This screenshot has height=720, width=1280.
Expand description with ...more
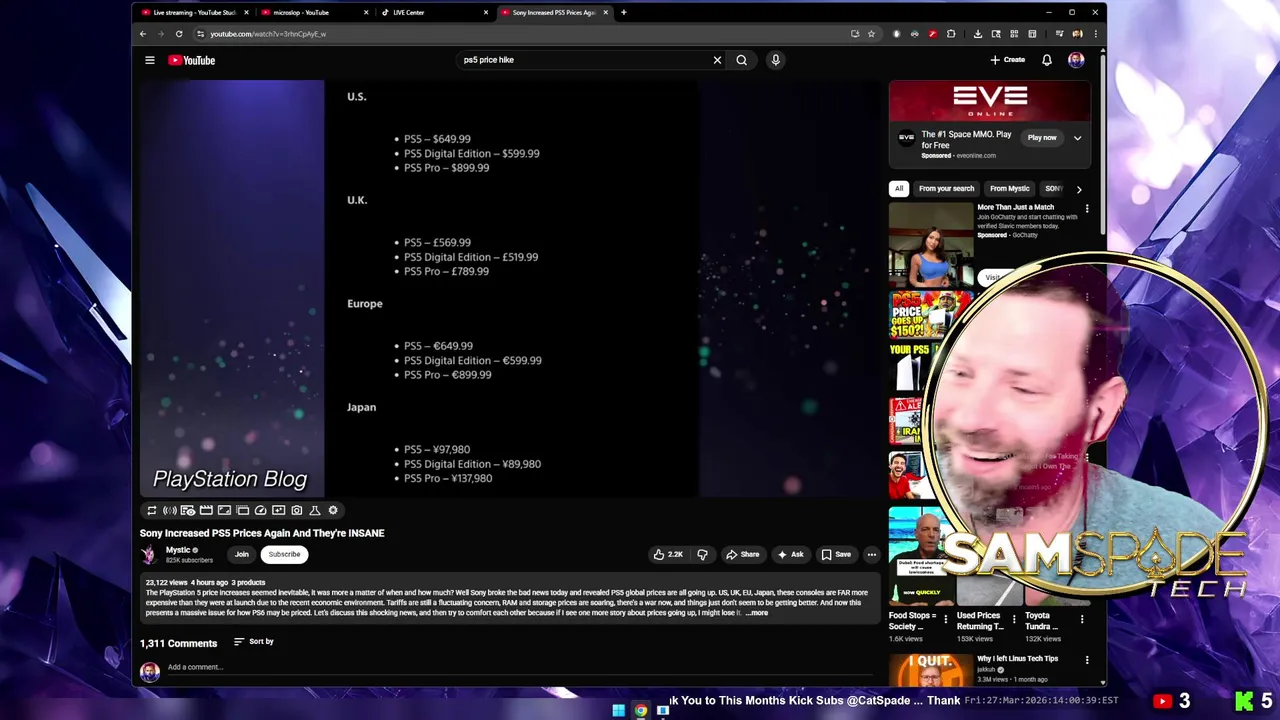coord(757,613)
